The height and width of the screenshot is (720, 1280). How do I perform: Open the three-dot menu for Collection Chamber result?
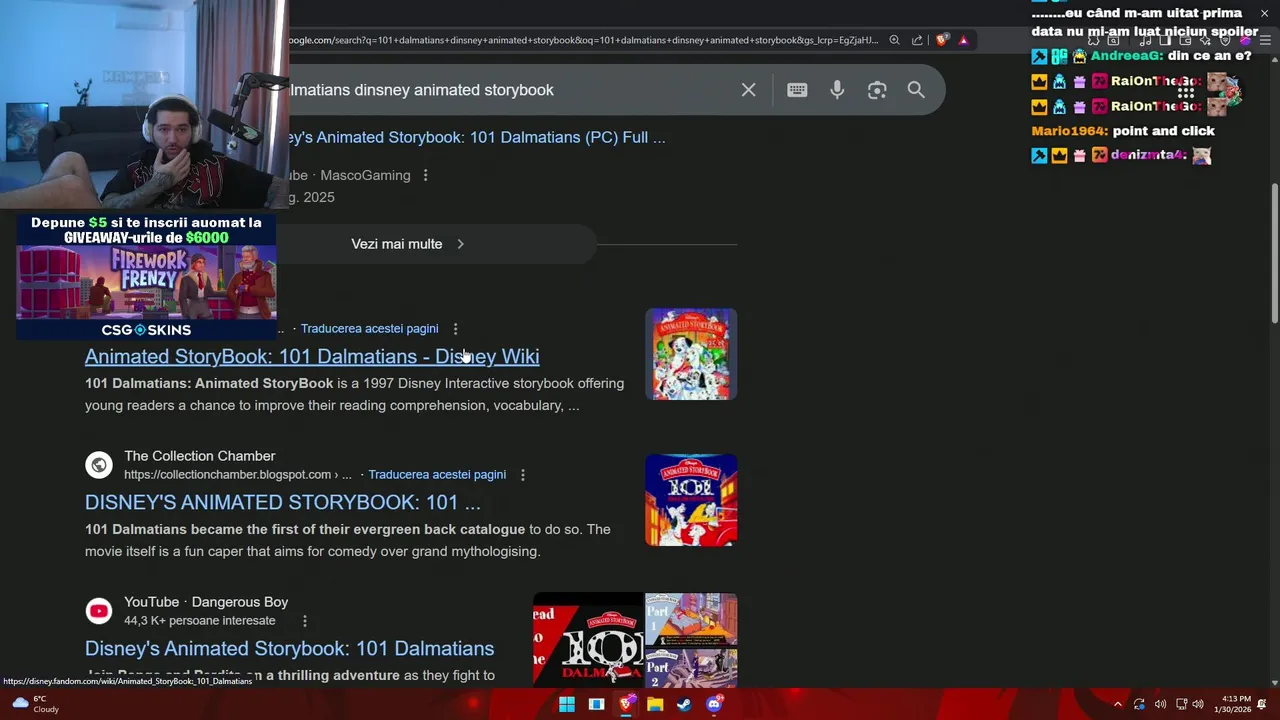(x=522, y=474)
